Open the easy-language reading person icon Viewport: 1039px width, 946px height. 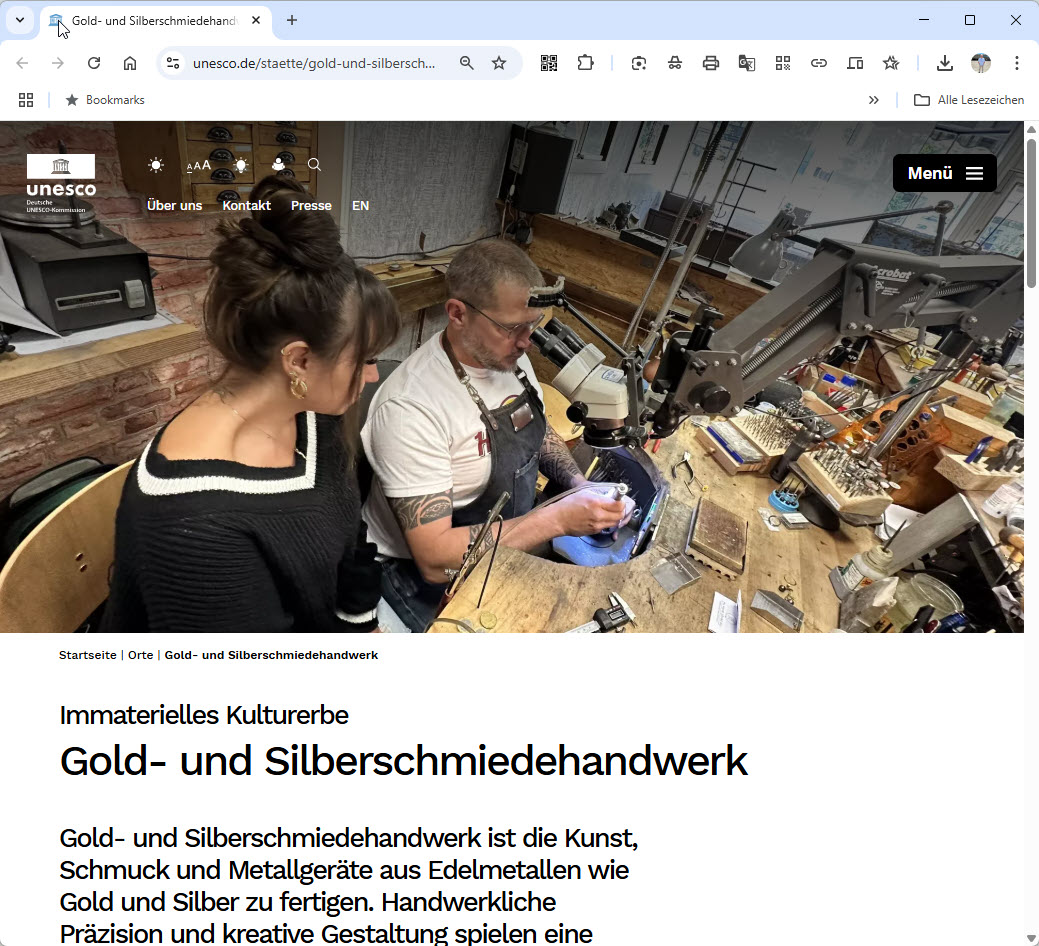[x=278, y=164]
